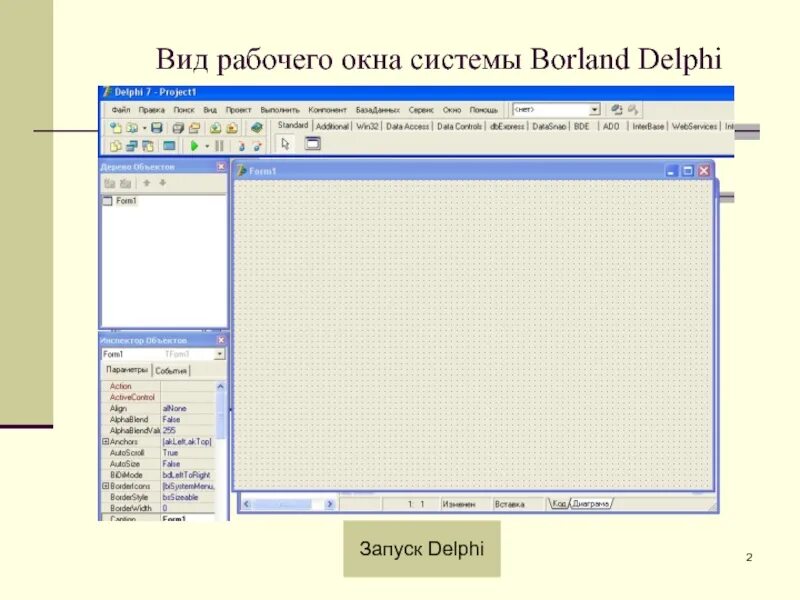
Task: Click the Add File to Project icon
Action: pyautogui.click(x=215, y=128)
